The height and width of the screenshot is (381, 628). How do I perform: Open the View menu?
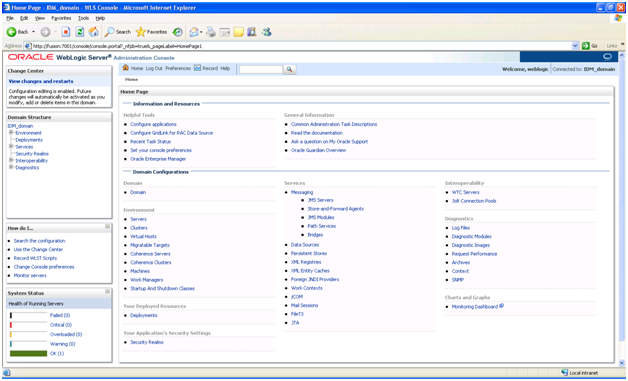point(40,18)
